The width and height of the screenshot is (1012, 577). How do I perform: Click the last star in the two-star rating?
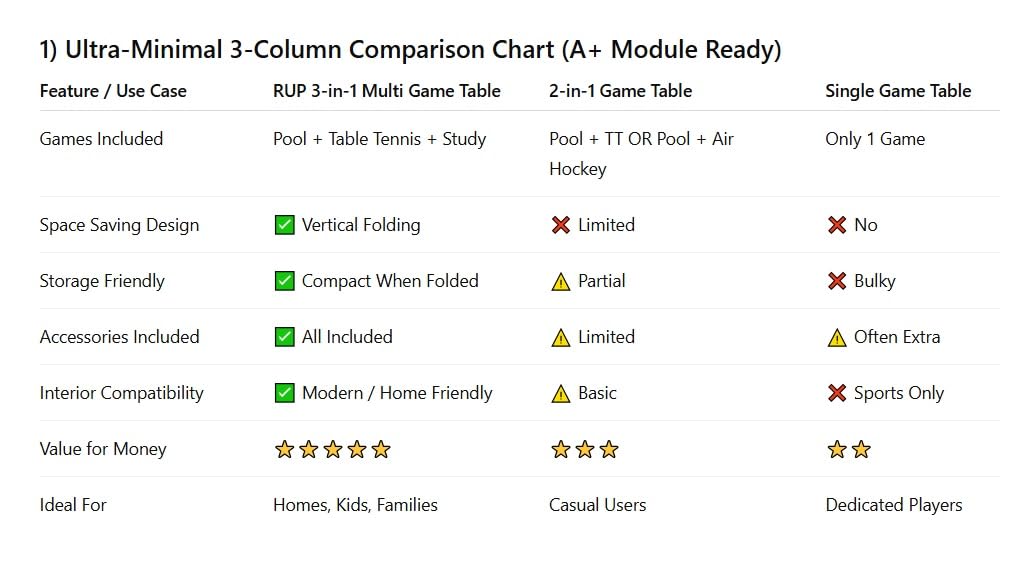pos(861,449)
